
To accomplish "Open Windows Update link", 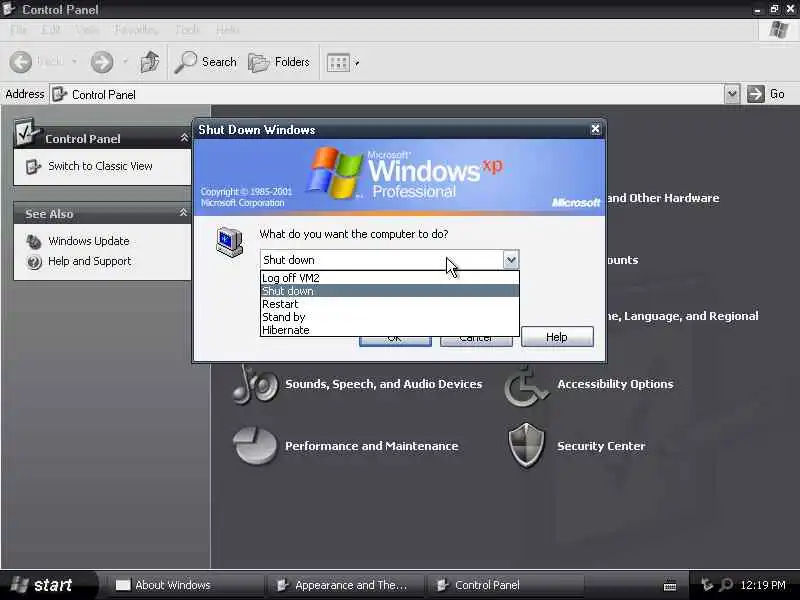I will point(89,241).
